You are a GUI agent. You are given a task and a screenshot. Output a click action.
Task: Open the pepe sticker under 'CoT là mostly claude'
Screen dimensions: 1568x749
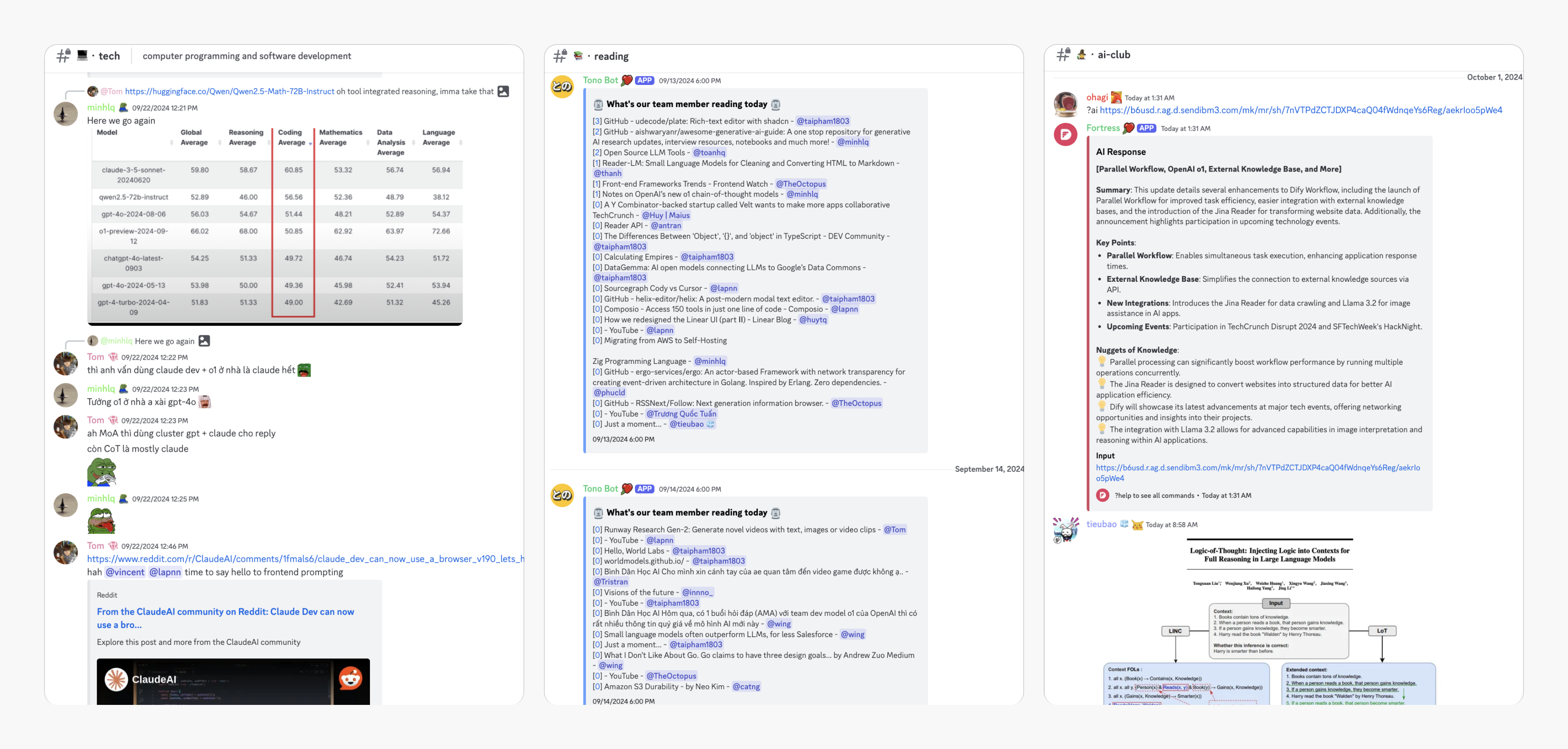click(x=102, y=472)
